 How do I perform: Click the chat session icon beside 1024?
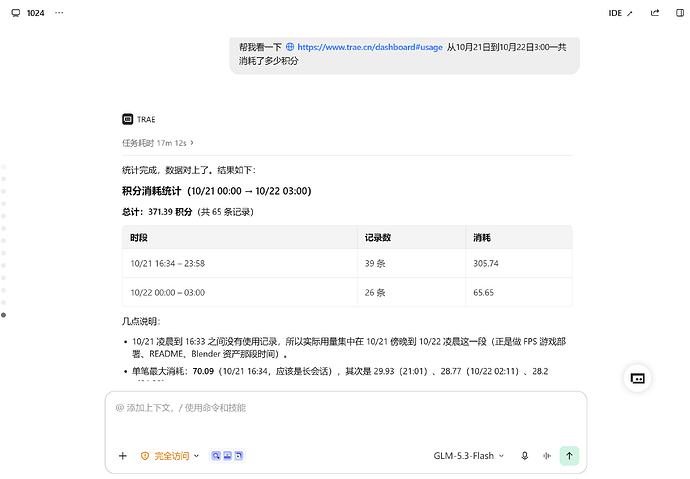pyautogui.click(x=15, y=13)
